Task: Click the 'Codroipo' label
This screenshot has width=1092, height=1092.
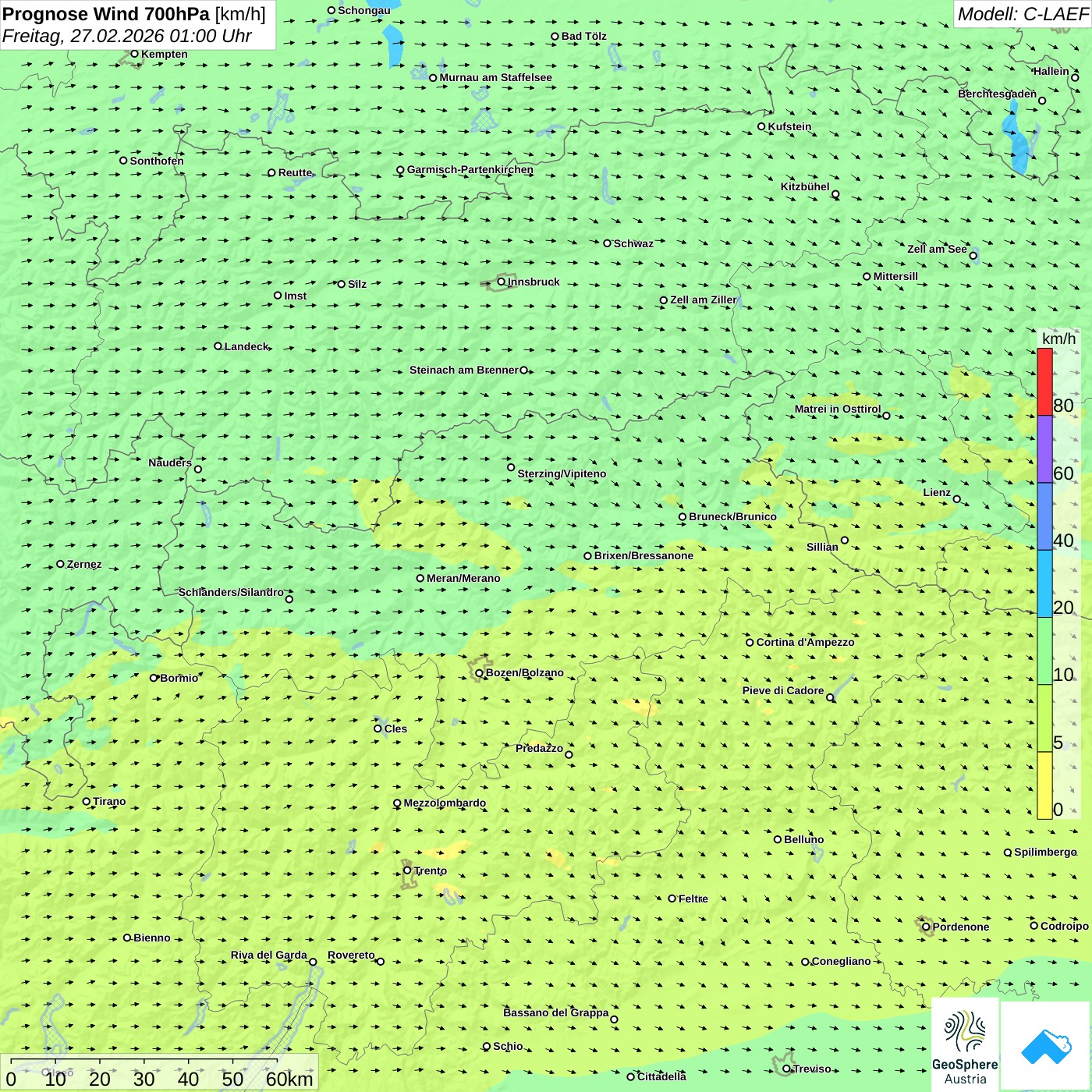Action: pos(1065,926)
